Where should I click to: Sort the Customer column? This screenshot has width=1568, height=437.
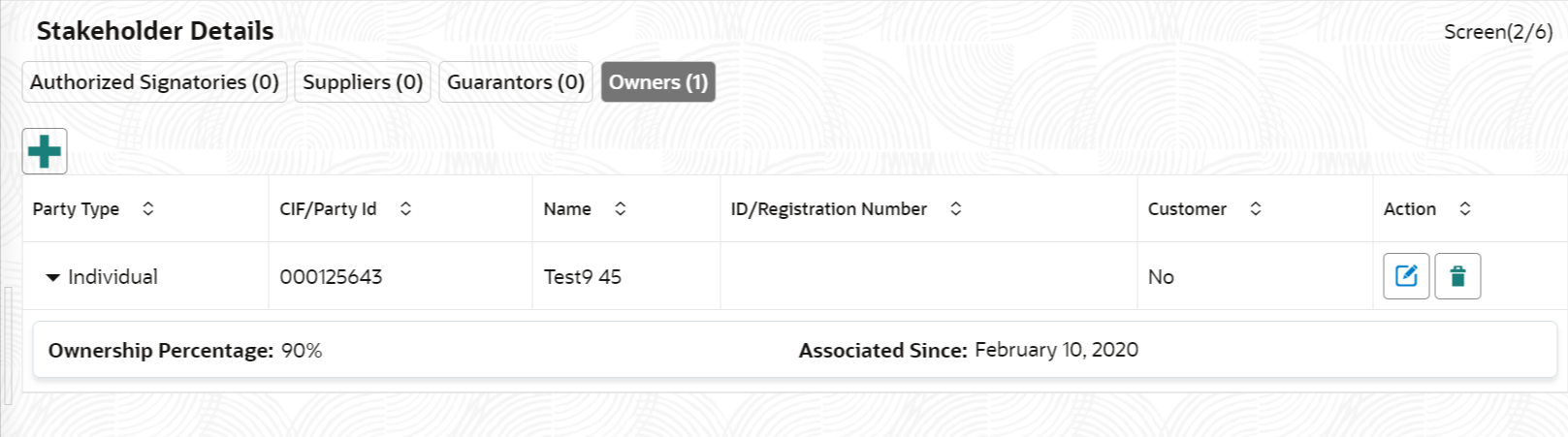[x=1255, y=208]
